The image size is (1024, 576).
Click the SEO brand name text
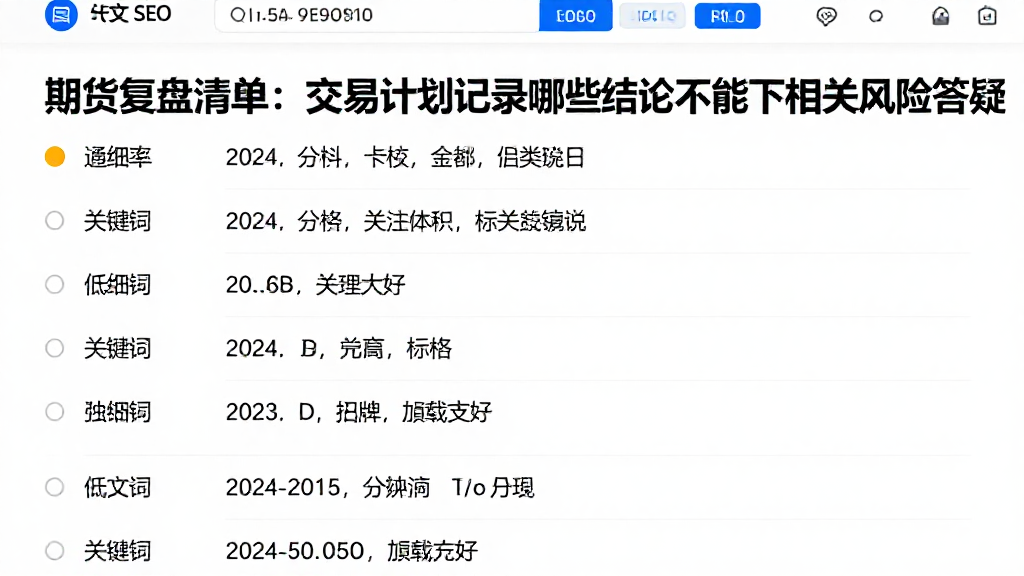[x=131, y=14]
